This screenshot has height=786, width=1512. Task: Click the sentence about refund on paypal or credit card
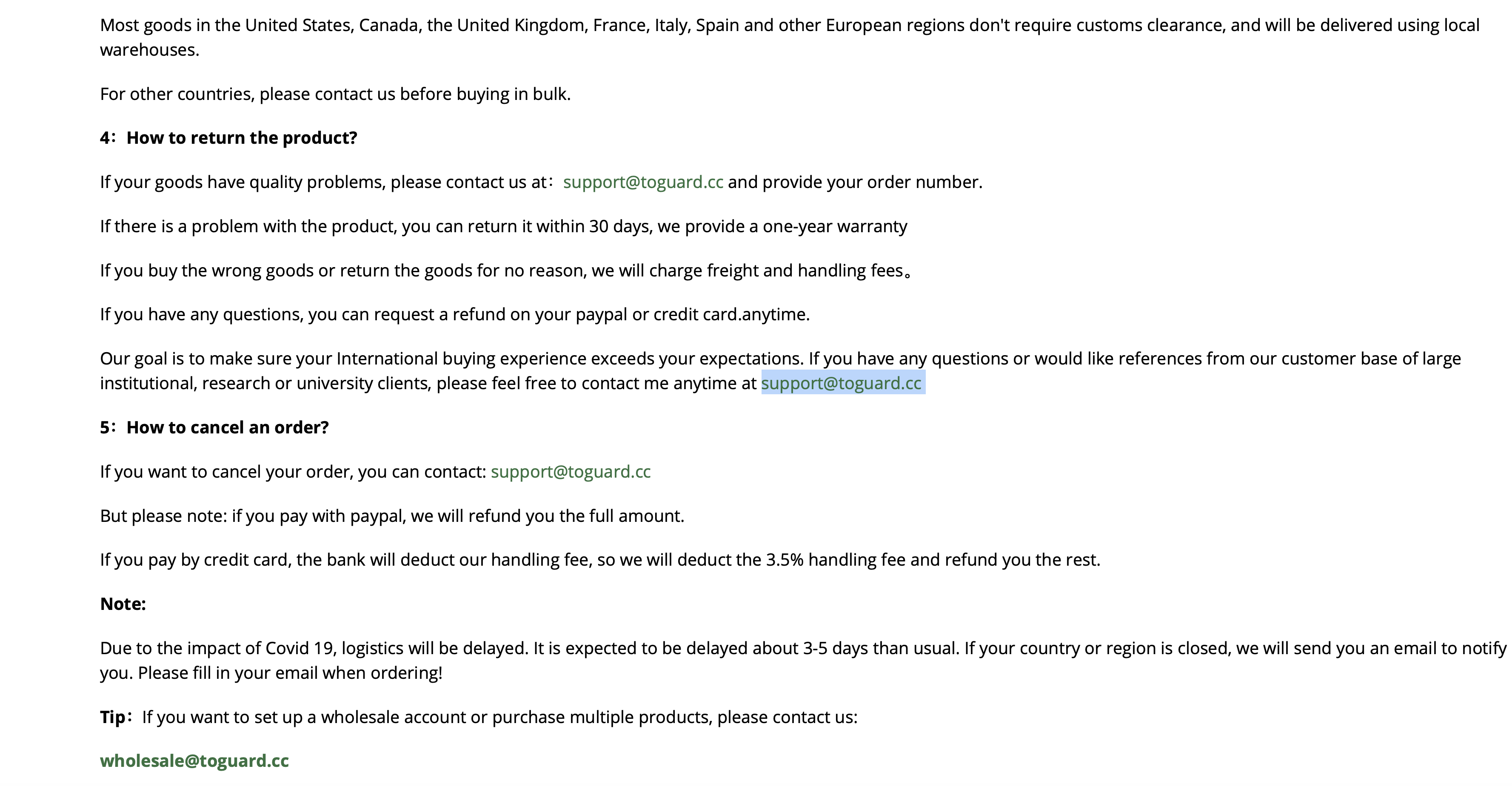[x=455, y=314]
